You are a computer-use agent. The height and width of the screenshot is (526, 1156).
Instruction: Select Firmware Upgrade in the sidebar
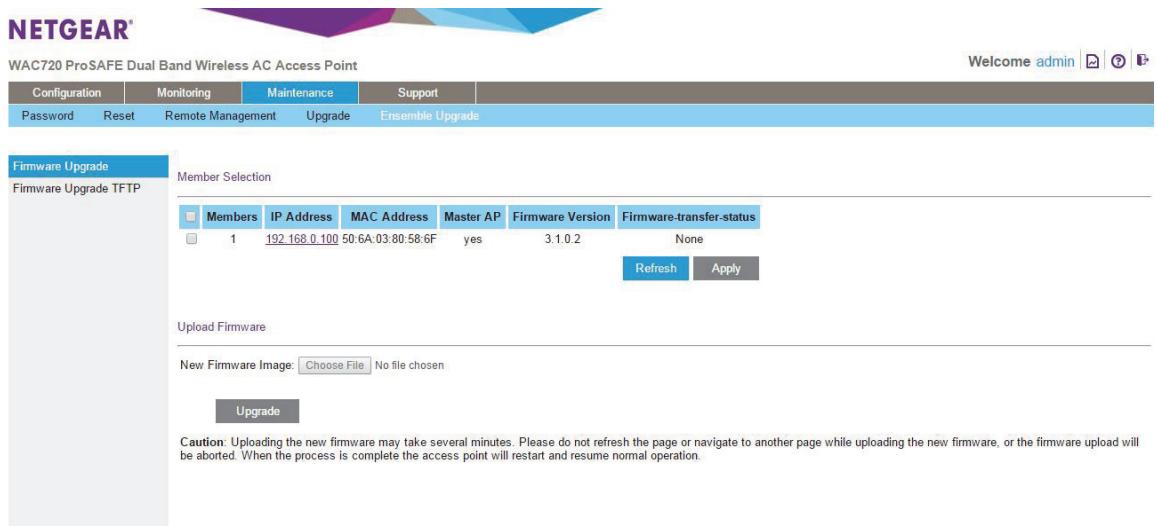88,167
